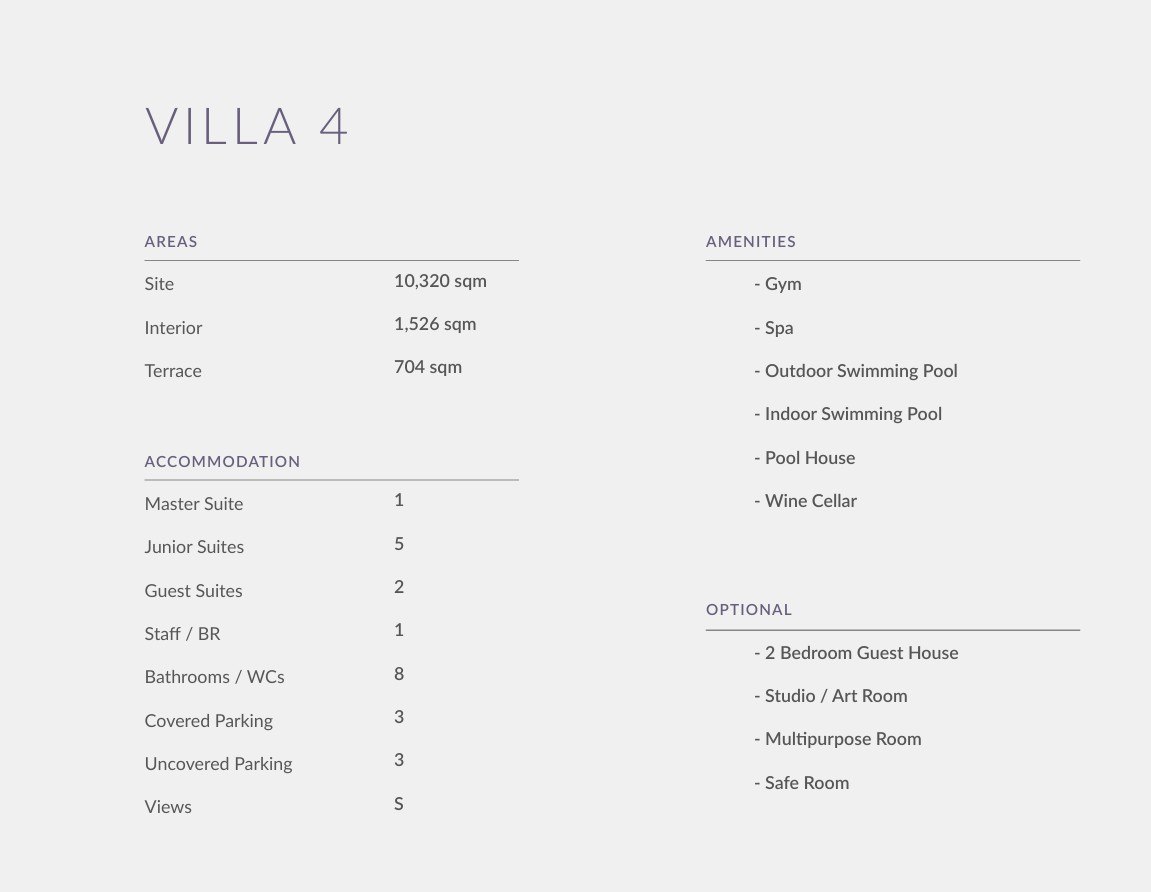Image resolution: width=1151 pixels, height=892 pixels.
Task: Click the Interior value 1,526 sqm
Action: pyautogui.click(x=435, y=324)
